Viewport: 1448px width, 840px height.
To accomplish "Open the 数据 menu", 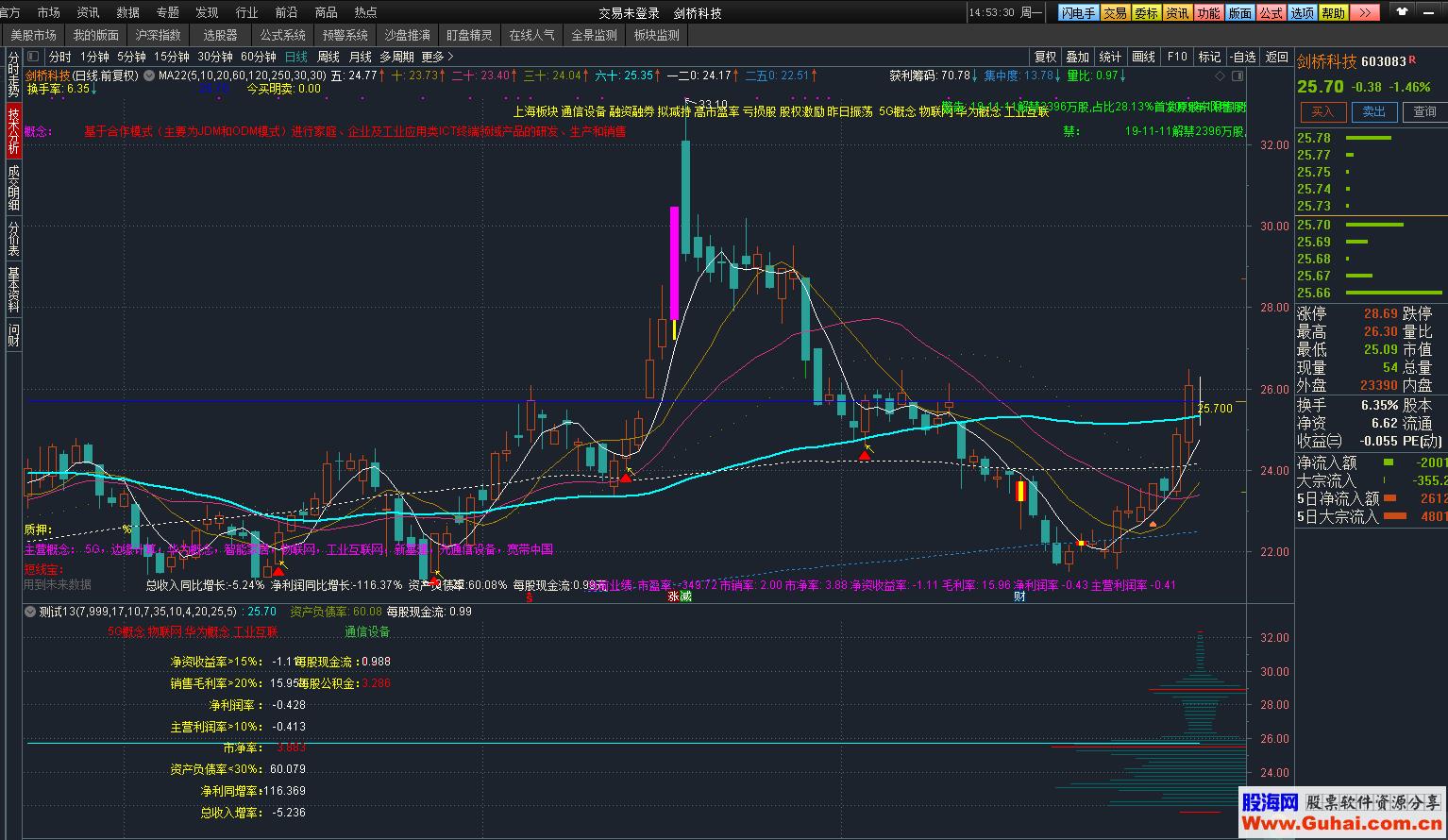I will coord(127,12).
